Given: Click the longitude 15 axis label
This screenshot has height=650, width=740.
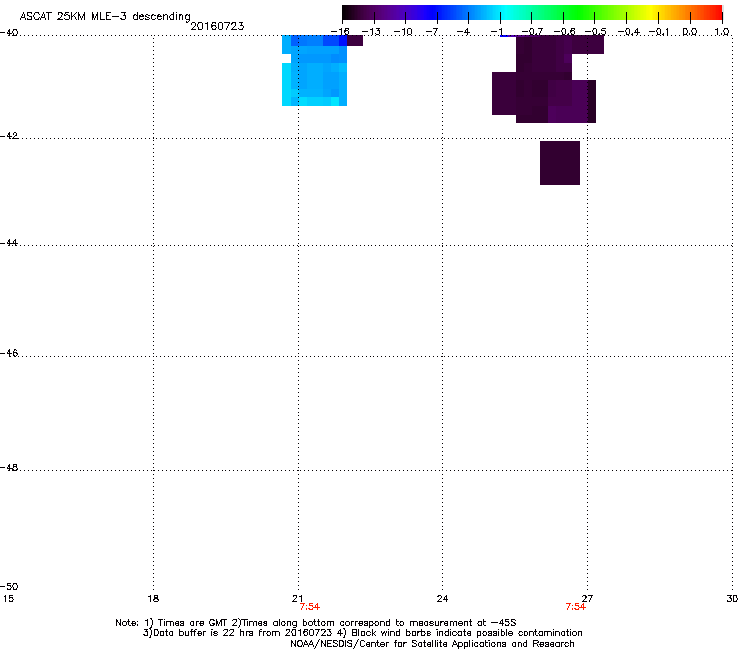Looking at the screenshot, I should [8, 599].
